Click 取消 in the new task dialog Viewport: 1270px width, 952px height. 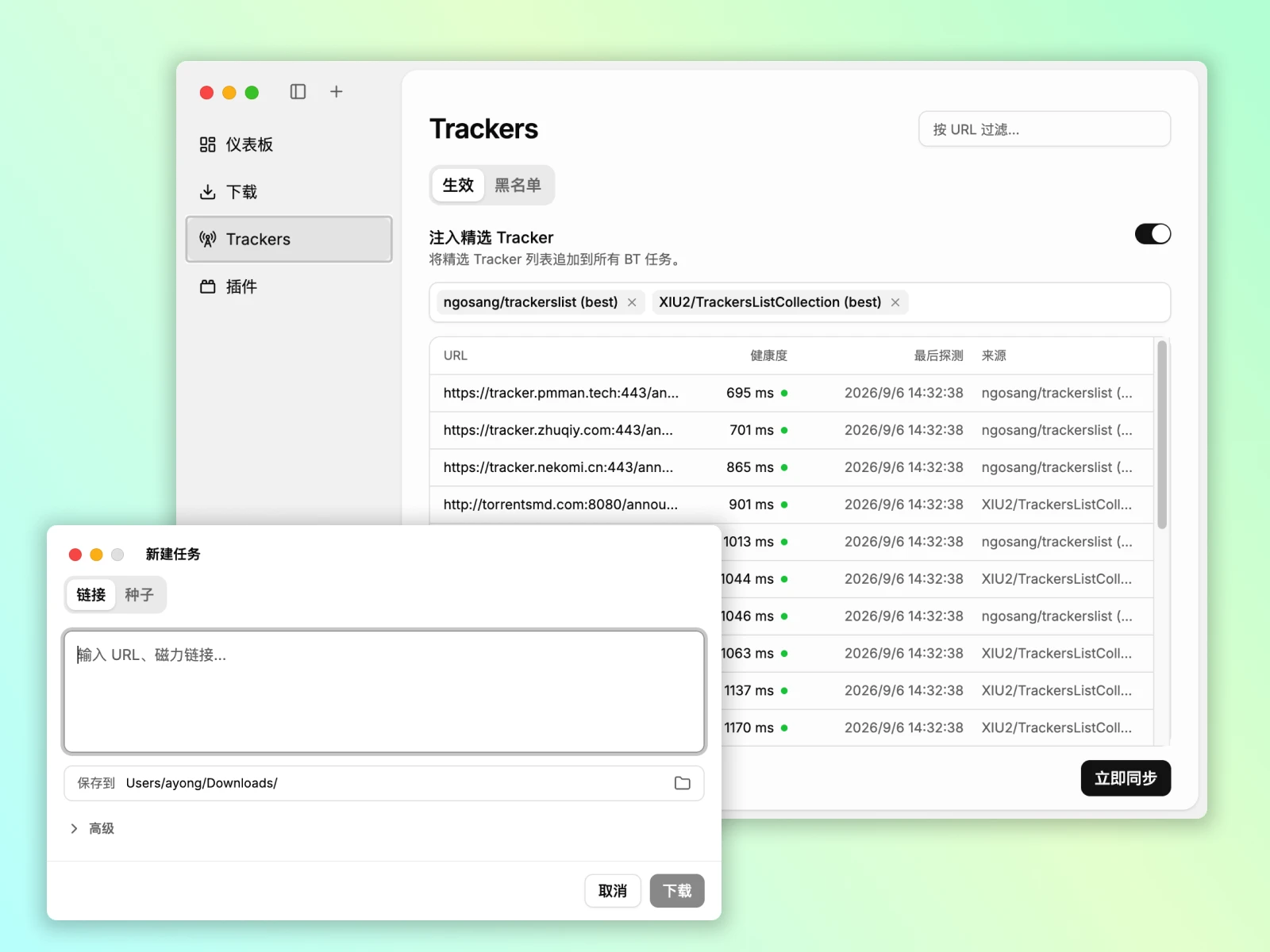pos(613,891)
